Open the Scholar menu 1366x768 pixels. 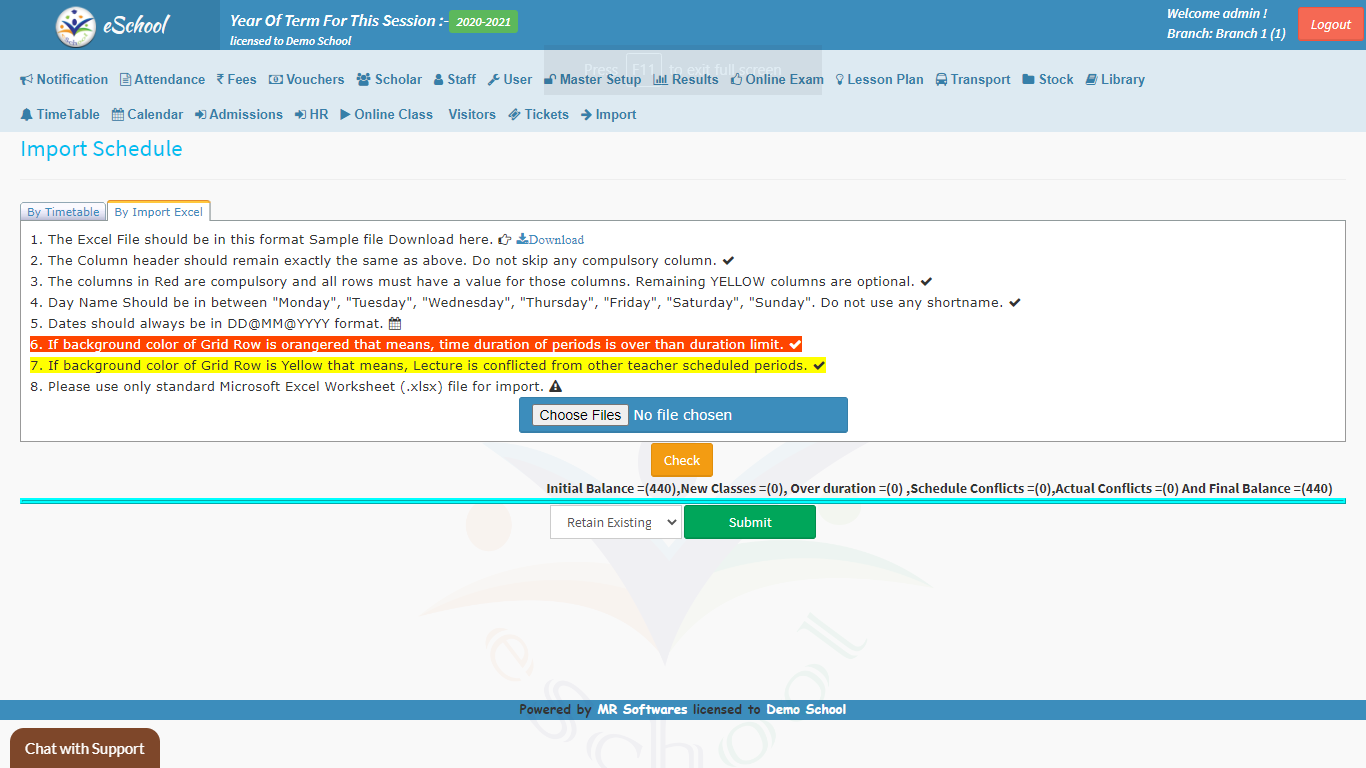tap(389, 80)
